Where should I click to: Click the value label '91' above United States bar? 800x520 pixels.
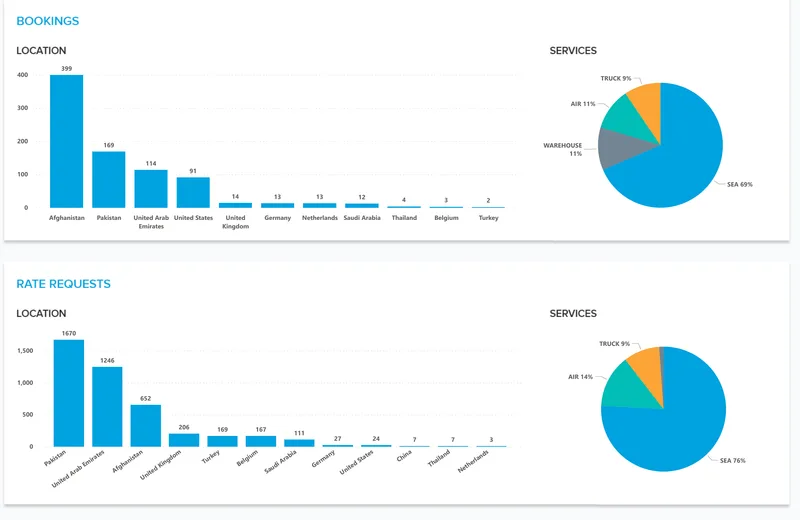(x=193, y=171)
